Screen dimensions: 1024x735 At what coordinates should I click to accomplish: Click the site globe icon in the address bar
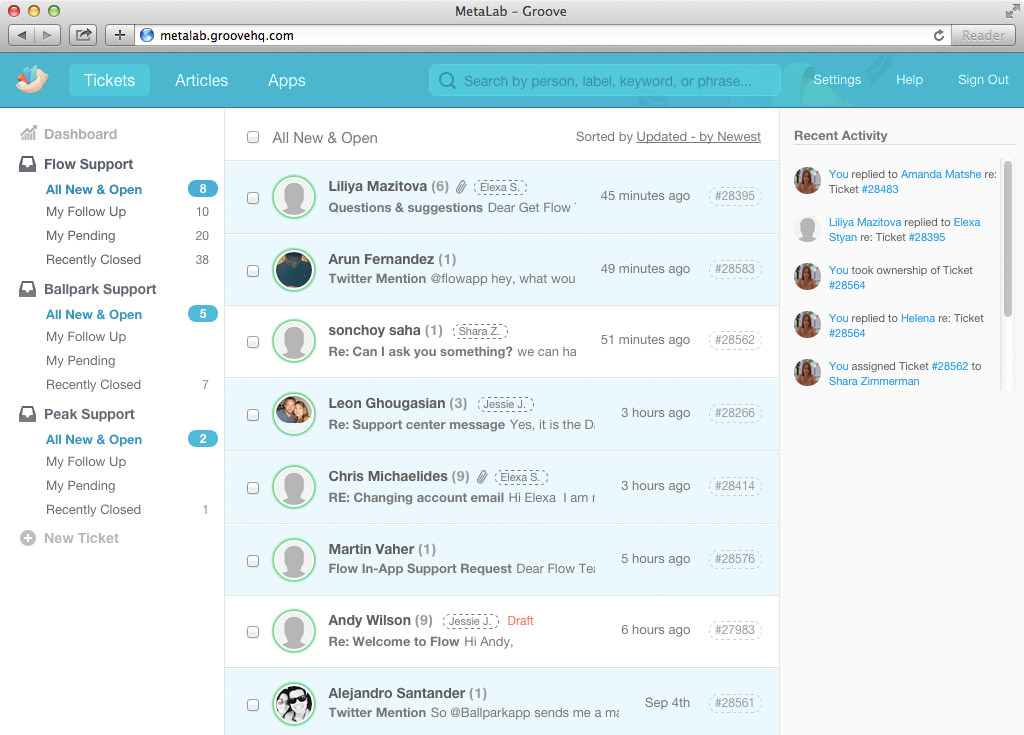pyautogui.click(x=147, y=35)
